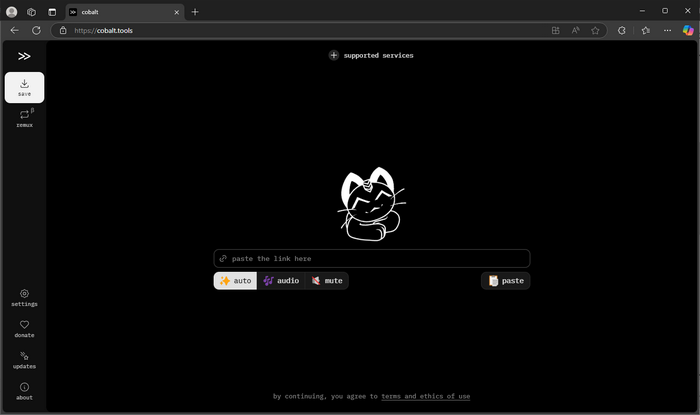Open the updates page in sidebar
The width and height of the screenshot is (700, 415).
click(x=24, y=359)
